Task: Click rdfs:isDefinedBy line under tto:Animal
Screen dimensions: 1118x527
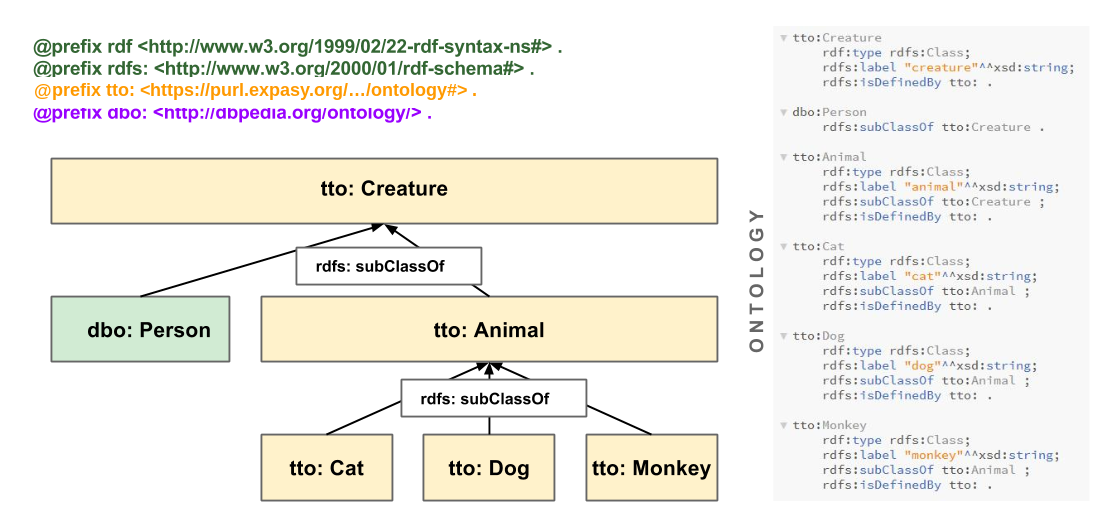Action: [907, 217]
